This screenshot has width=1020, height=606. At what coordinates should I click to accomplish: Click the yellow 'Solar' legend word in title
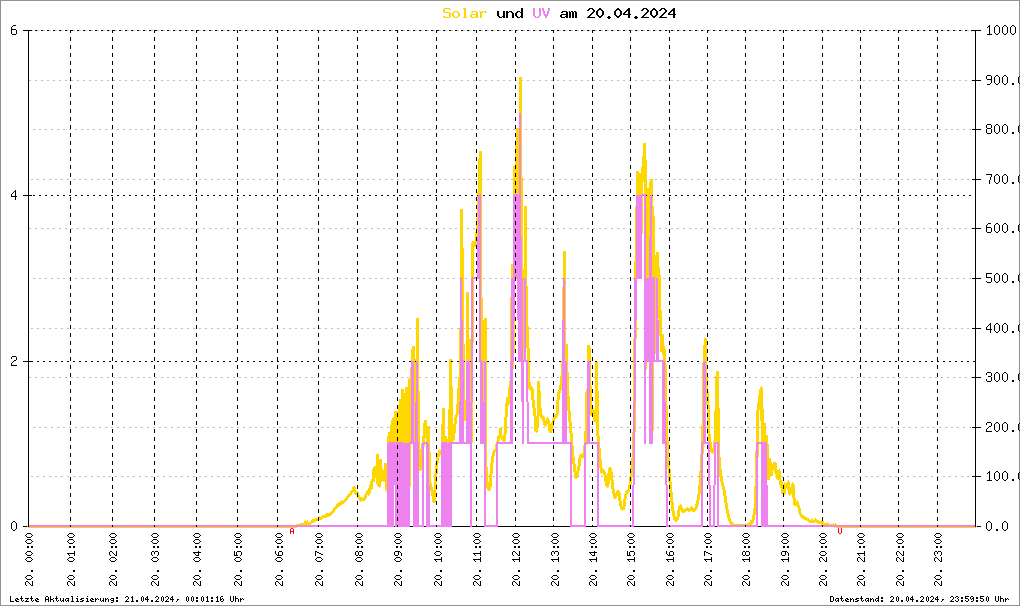pos(465,13)
